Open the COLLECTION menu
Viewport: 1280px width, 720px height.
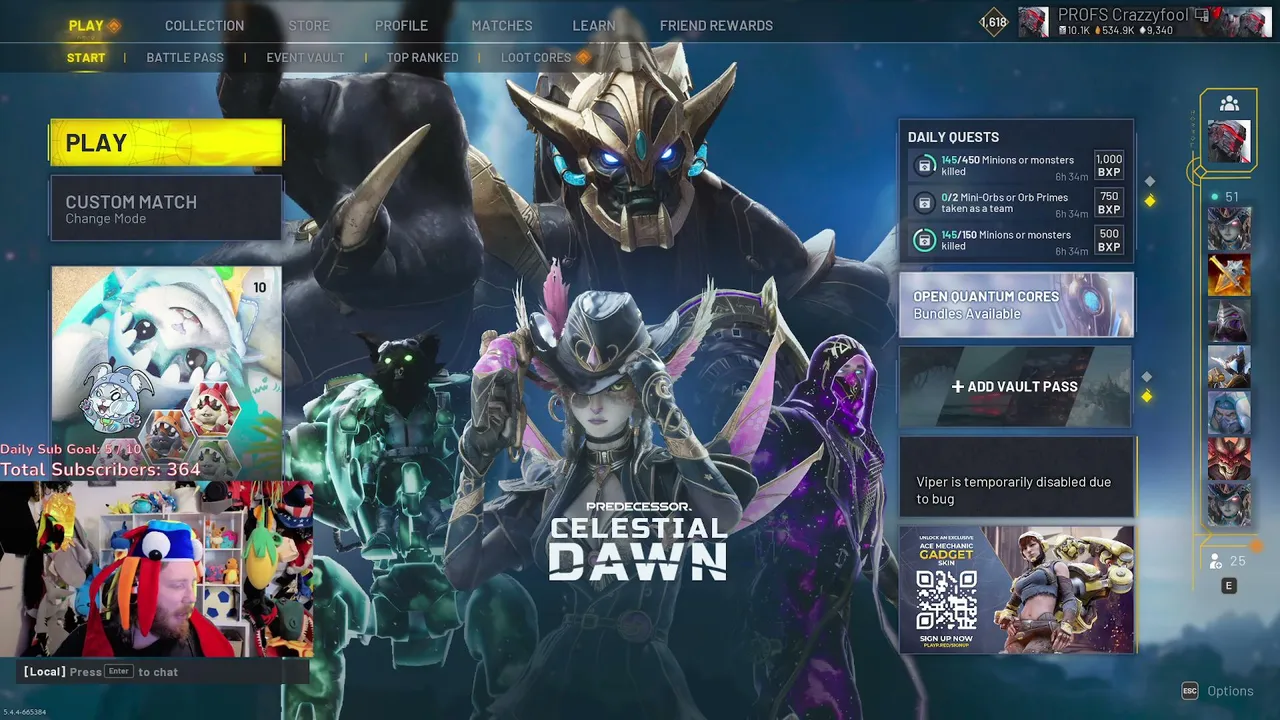point(204,25)
